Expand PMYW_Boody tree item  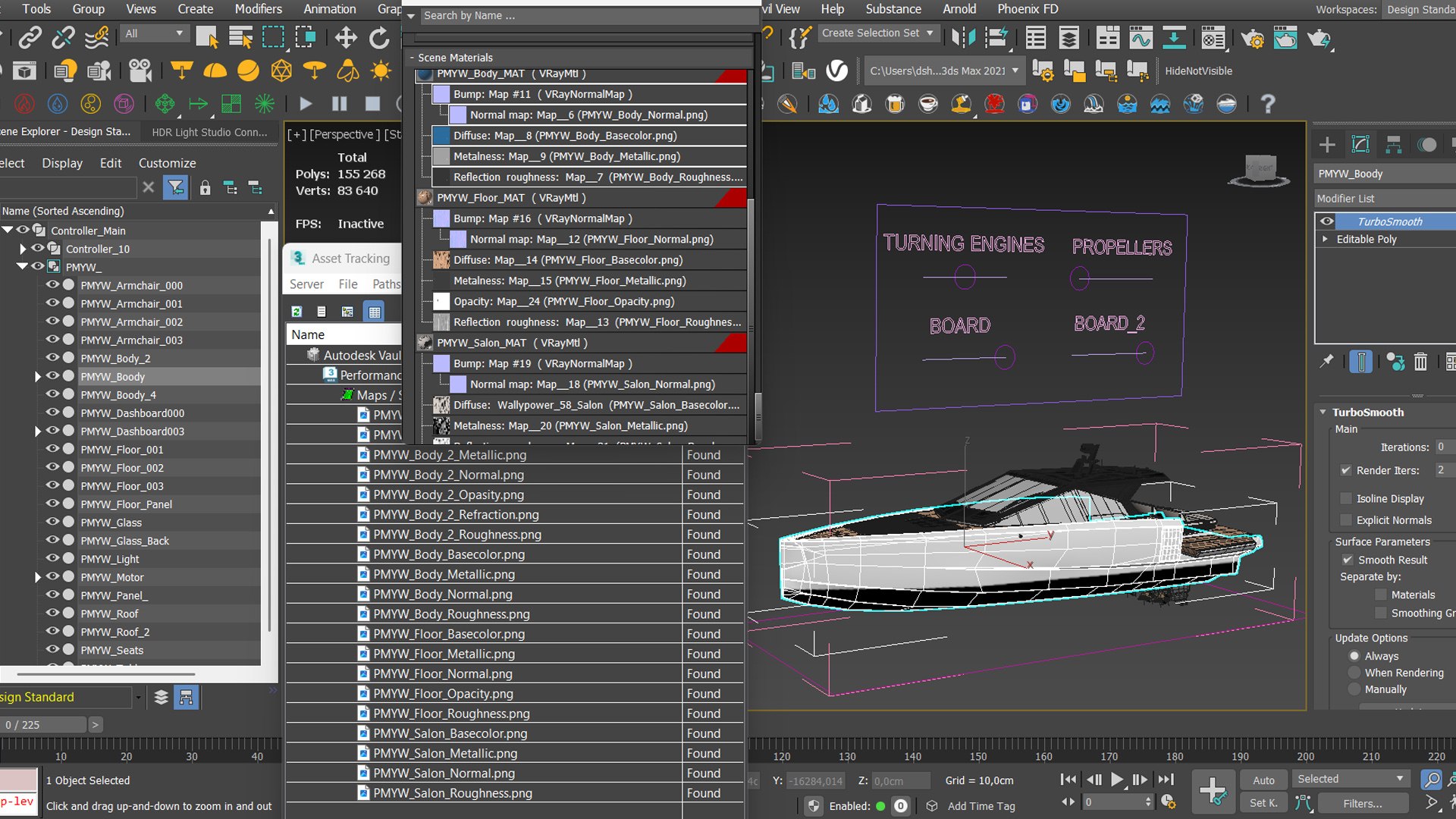click(x=37, y=377)
